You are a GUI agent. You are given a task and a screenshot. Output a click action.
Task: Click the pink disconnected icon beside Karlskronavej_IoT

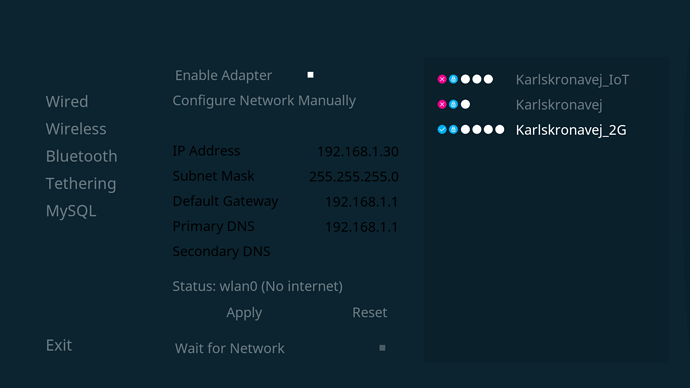point(442,79)
